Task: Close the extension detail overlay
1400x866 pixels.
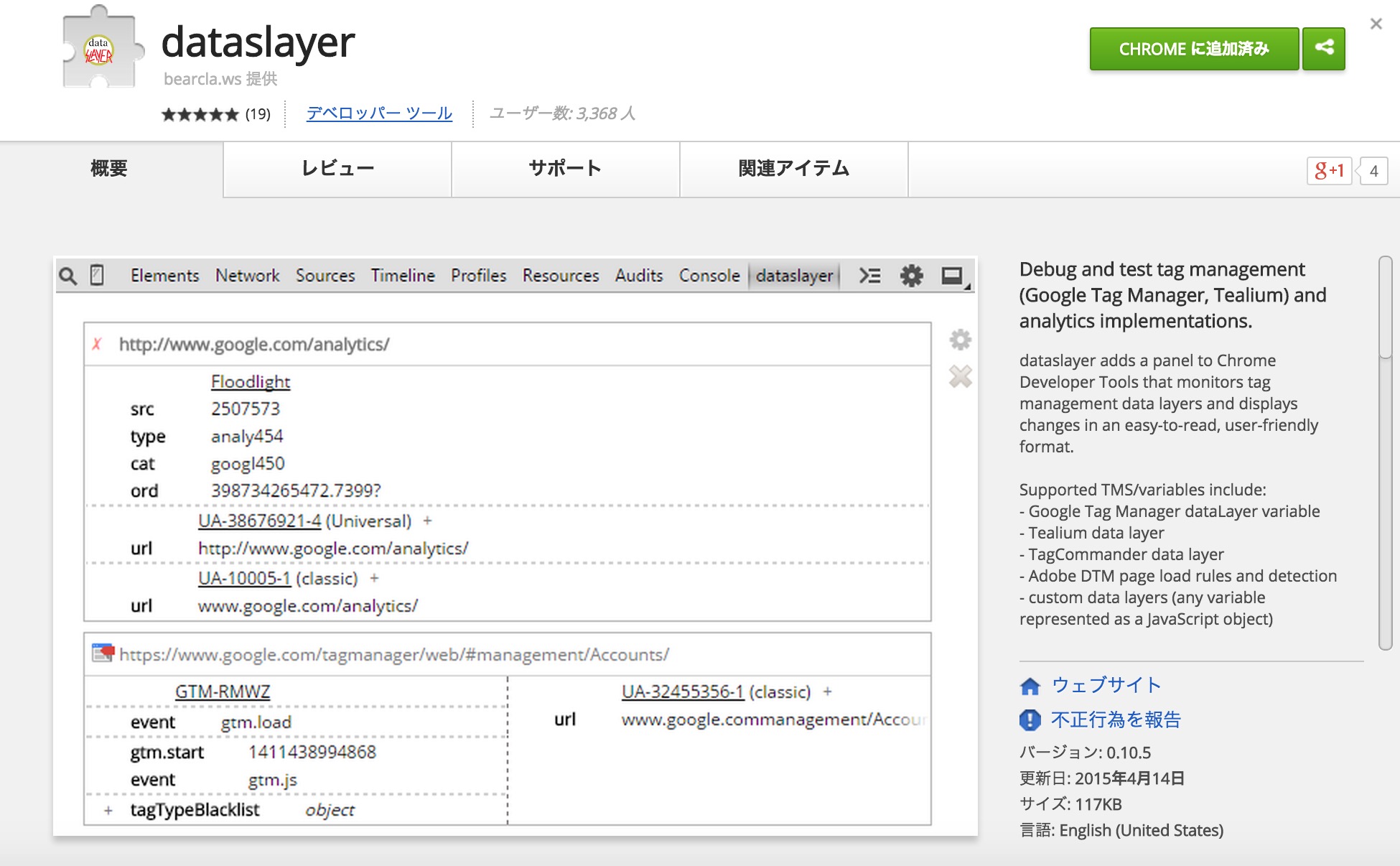Action: [x=1376, y=24]
